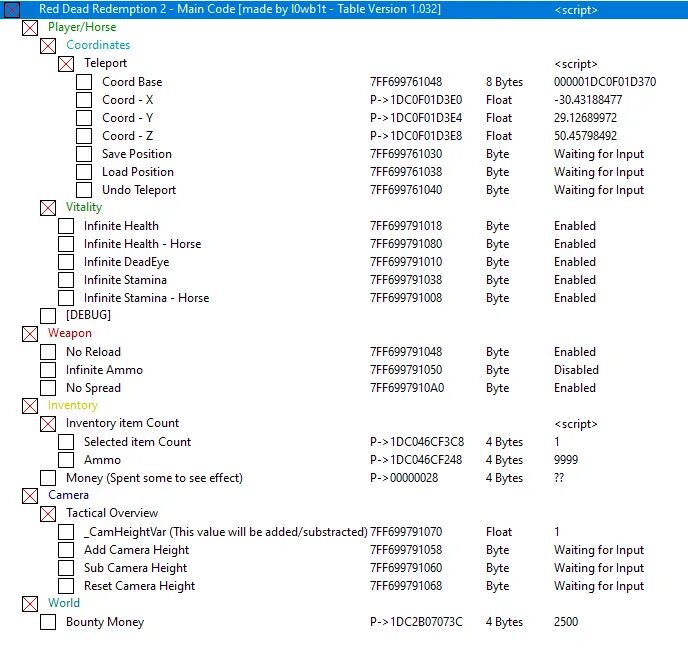Image resolution: width=688 pixels, height=657 pixels.
Task: Select the Inventory group label
Action: [73, 405]
